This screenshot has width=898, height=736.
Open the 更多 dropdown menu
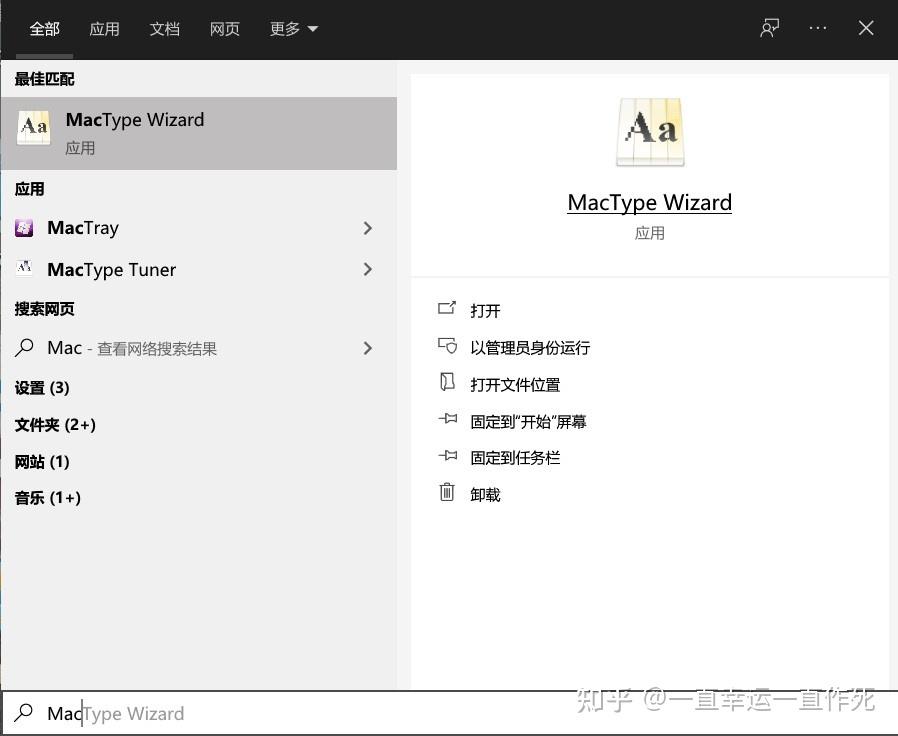294,29
